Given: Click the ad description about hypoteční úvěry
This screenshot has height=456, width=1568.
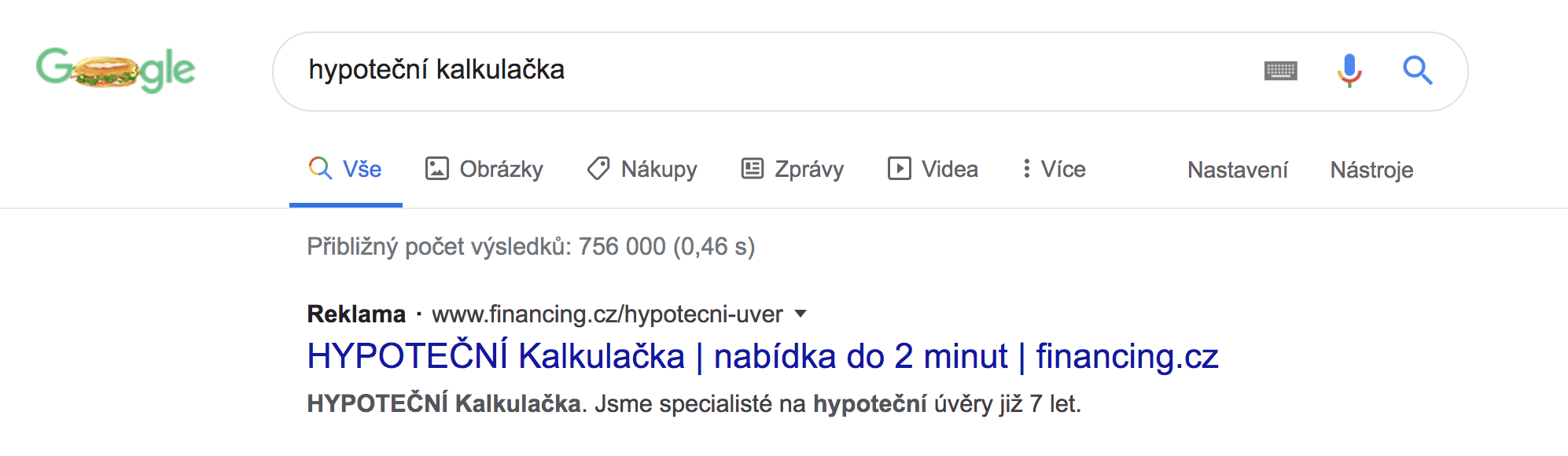Looking at the screenshot, I should coord(694,404).
